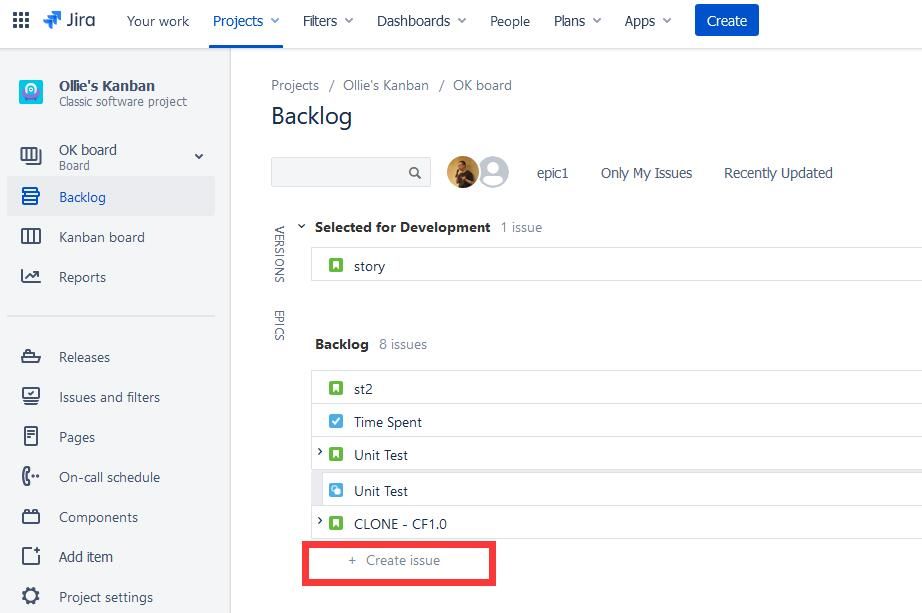Viewport: 922px width, 613px height.
Task: Click the story icon beside 'CLONE - CF1.0'
Action: point(336,523)
